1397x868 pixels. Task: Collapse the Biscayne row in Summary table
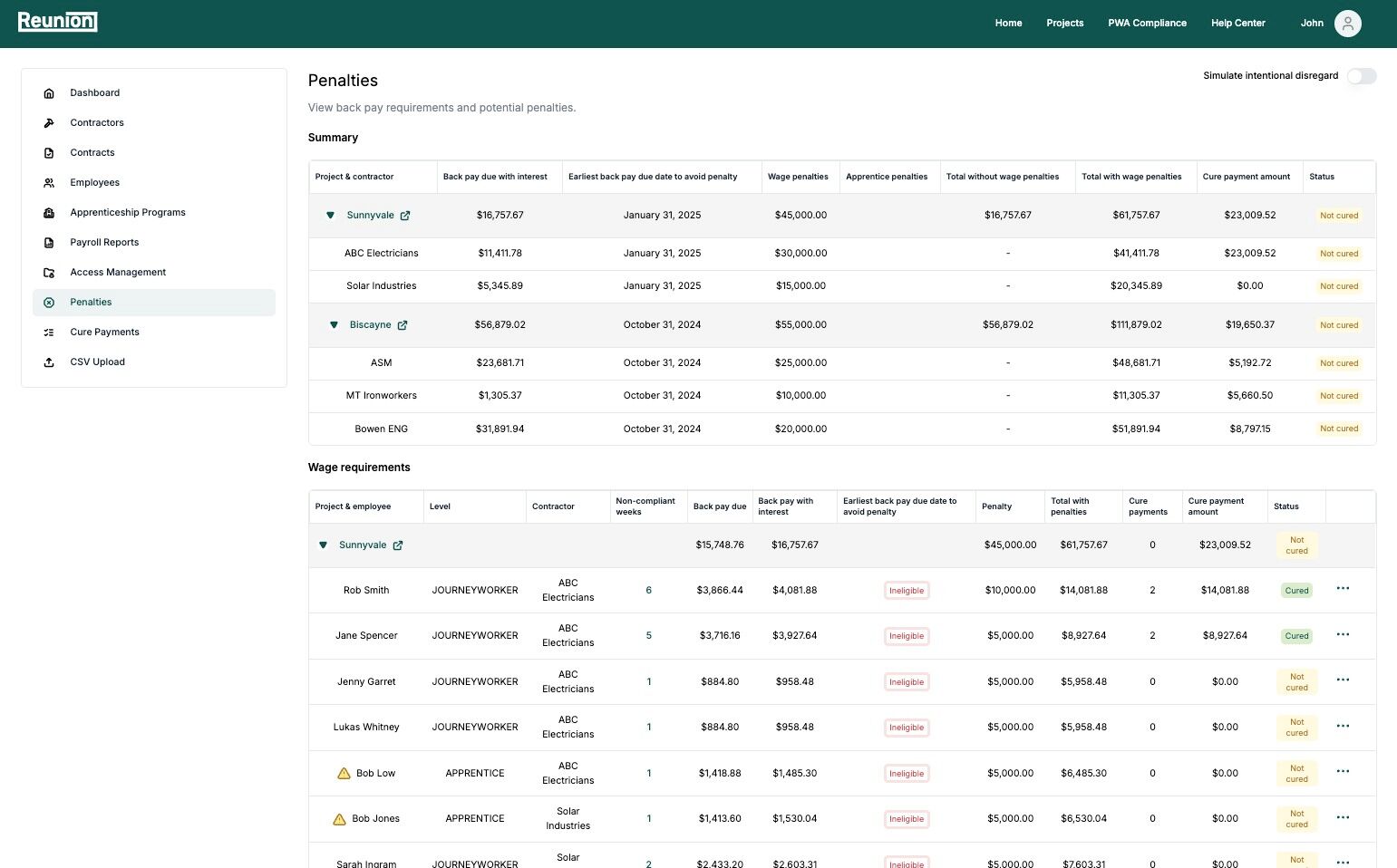(334, 325)
